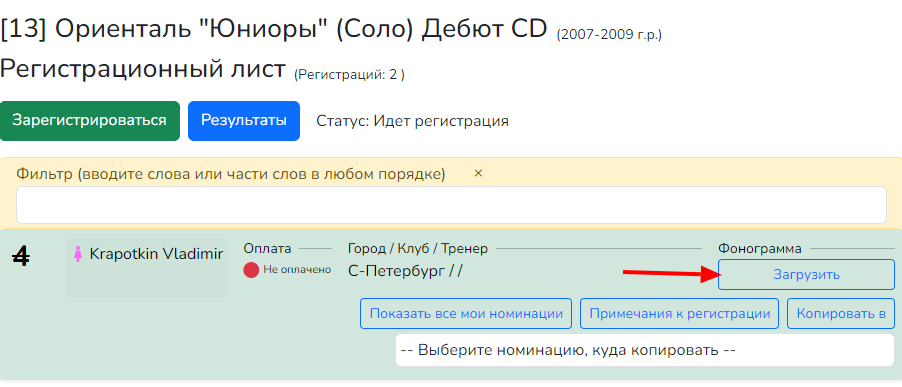Click the crossed-out number 4
Viewport: 902px width, 387px height.
[x=21, y=256]
